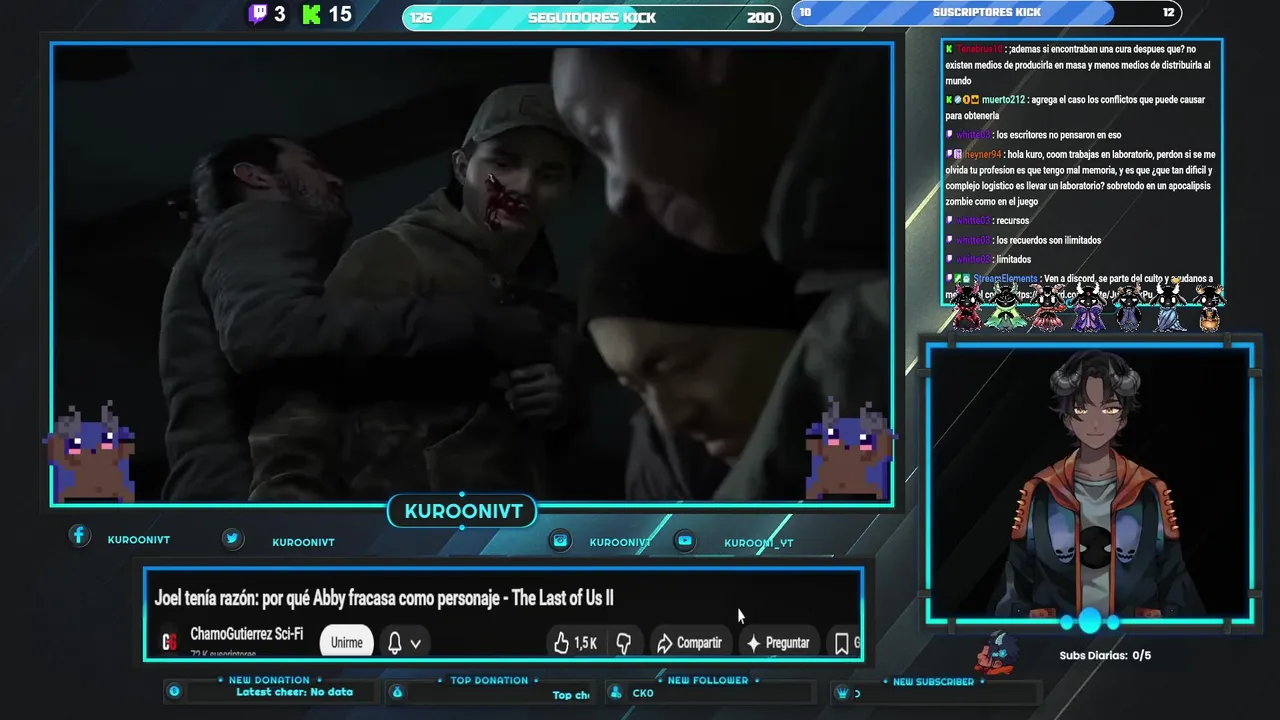This screenshot has height=720, width=1280.
Task: Dislike the video with thumbs down
Action: 623,643
